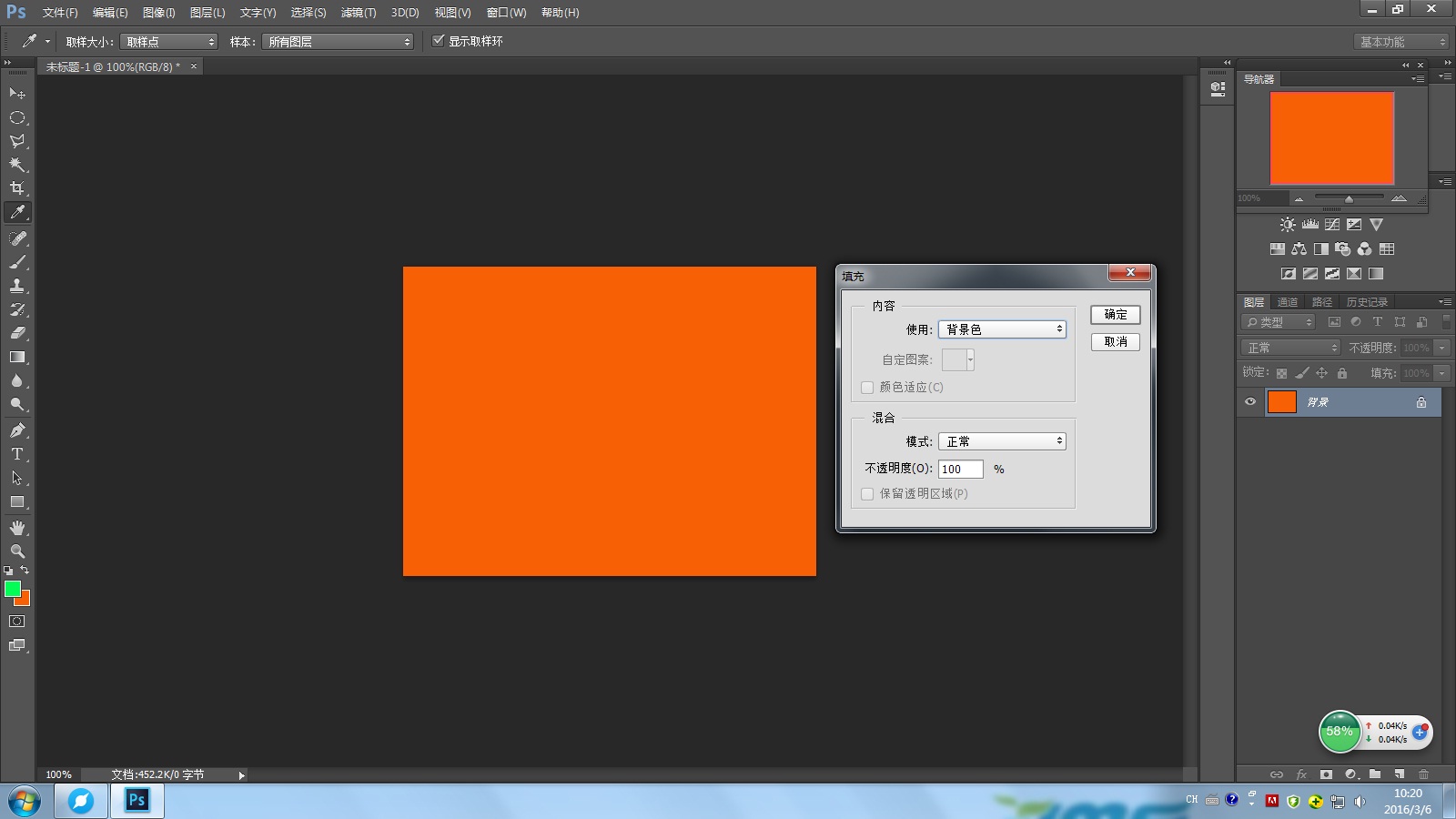Toggle lock transparent pixels

[x=1281, y=373]
